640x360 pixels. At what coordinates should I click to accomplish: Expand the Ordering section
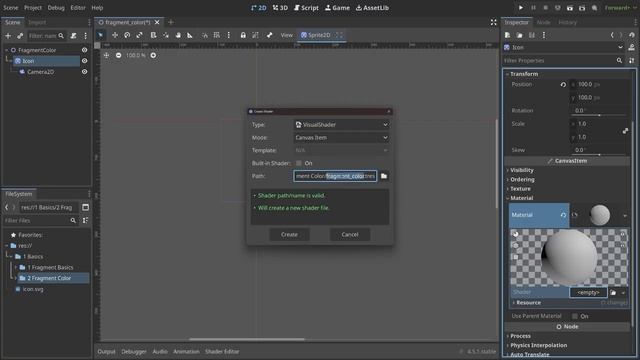tap(522, 180)
